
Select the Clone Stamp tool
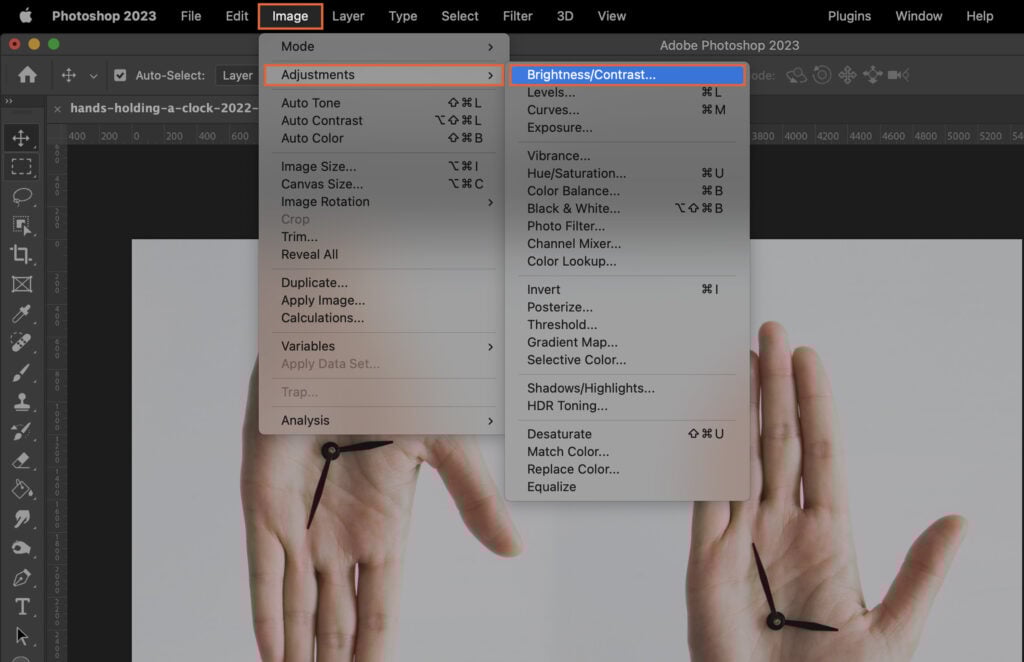point(22,400)
